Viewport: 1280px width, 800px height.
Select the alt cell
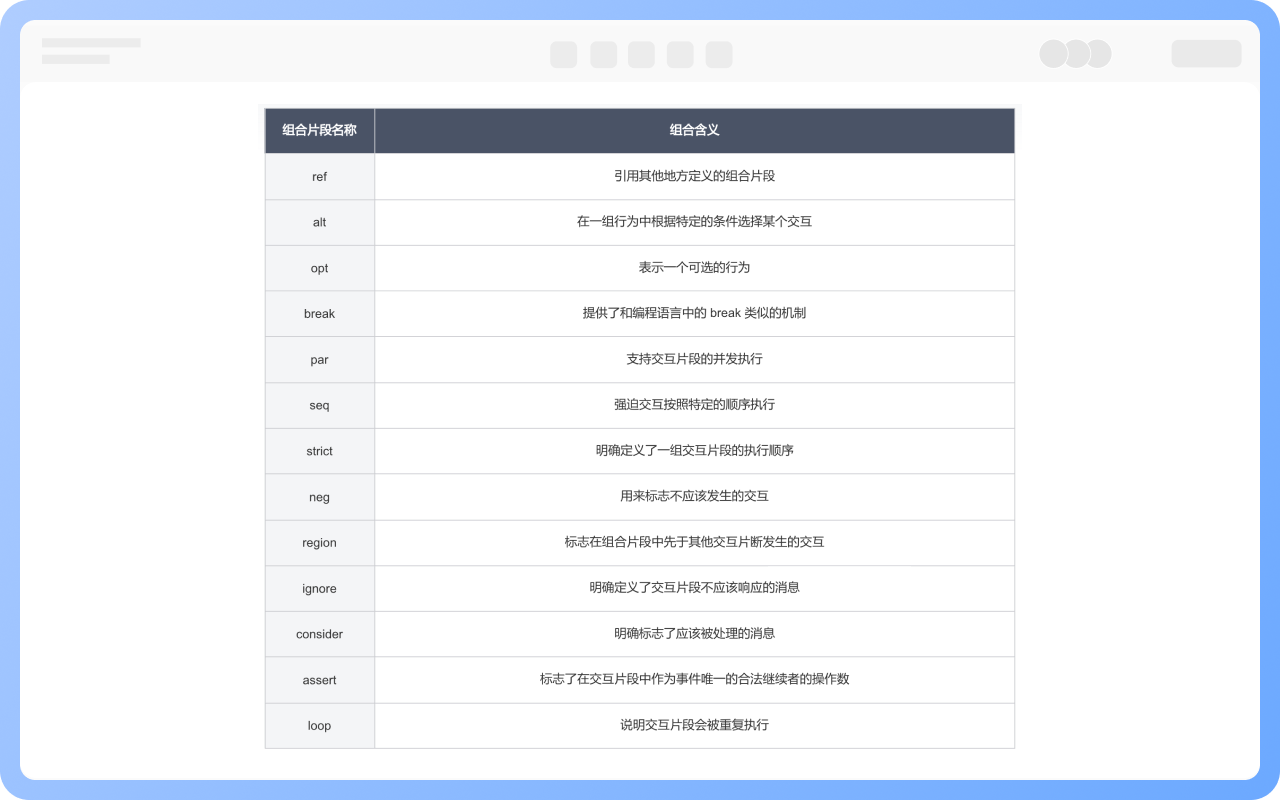[x=319, y=222]
